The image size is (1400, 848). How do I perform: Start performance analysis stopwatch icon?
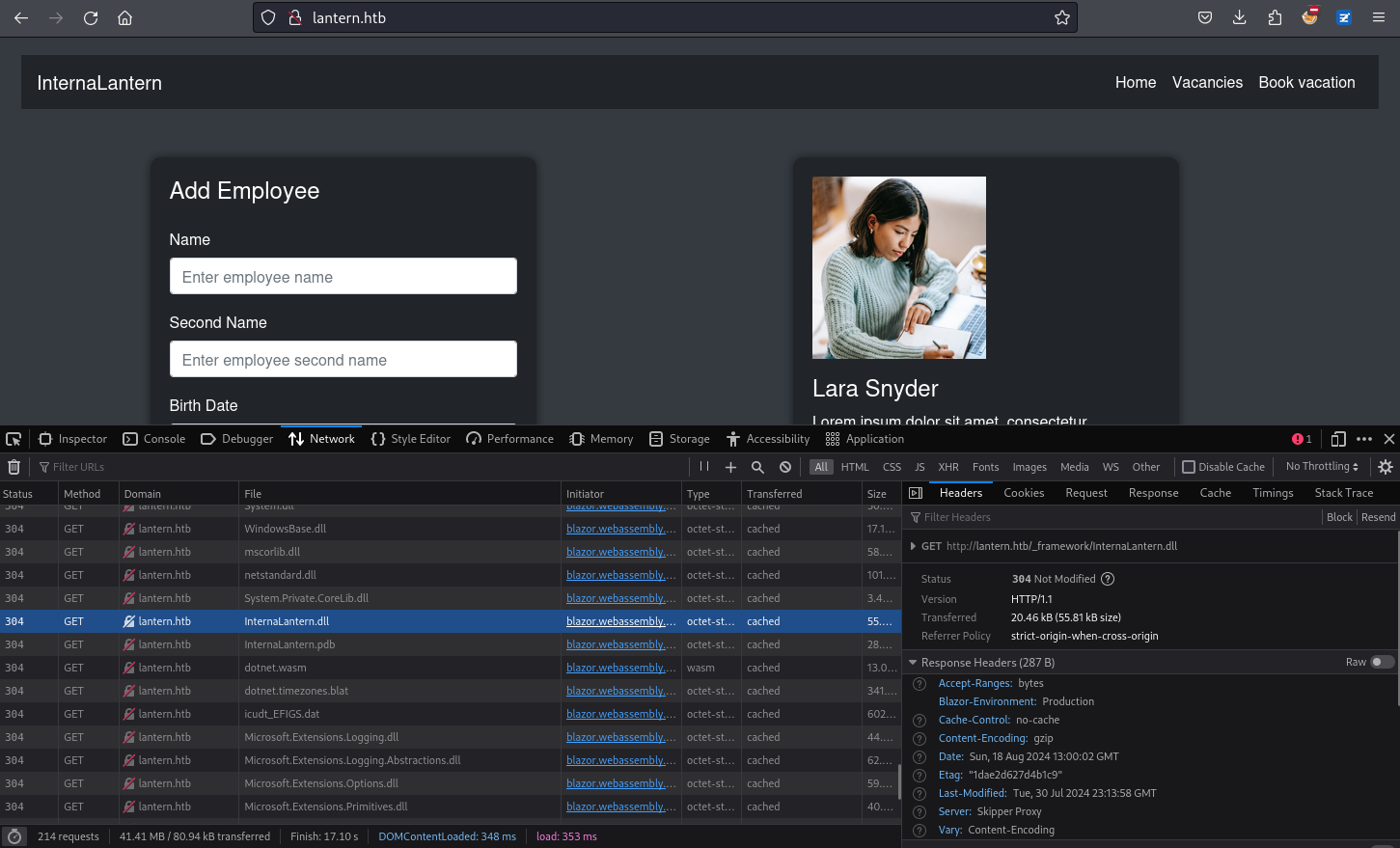coord(14,836)
